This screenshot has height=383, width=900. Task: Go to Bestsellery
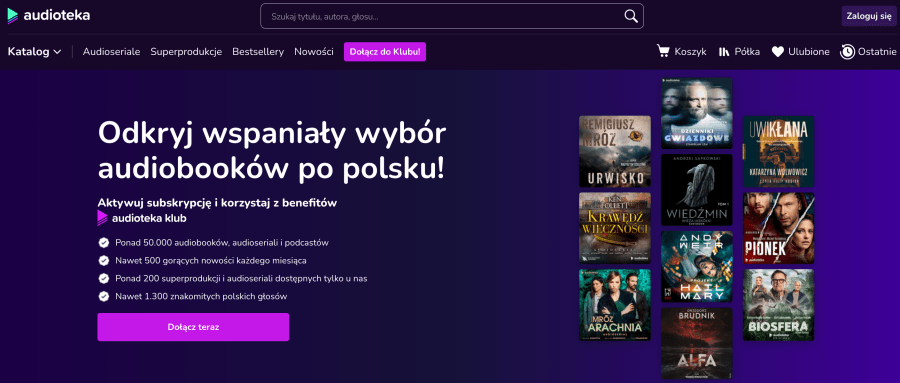258,52
